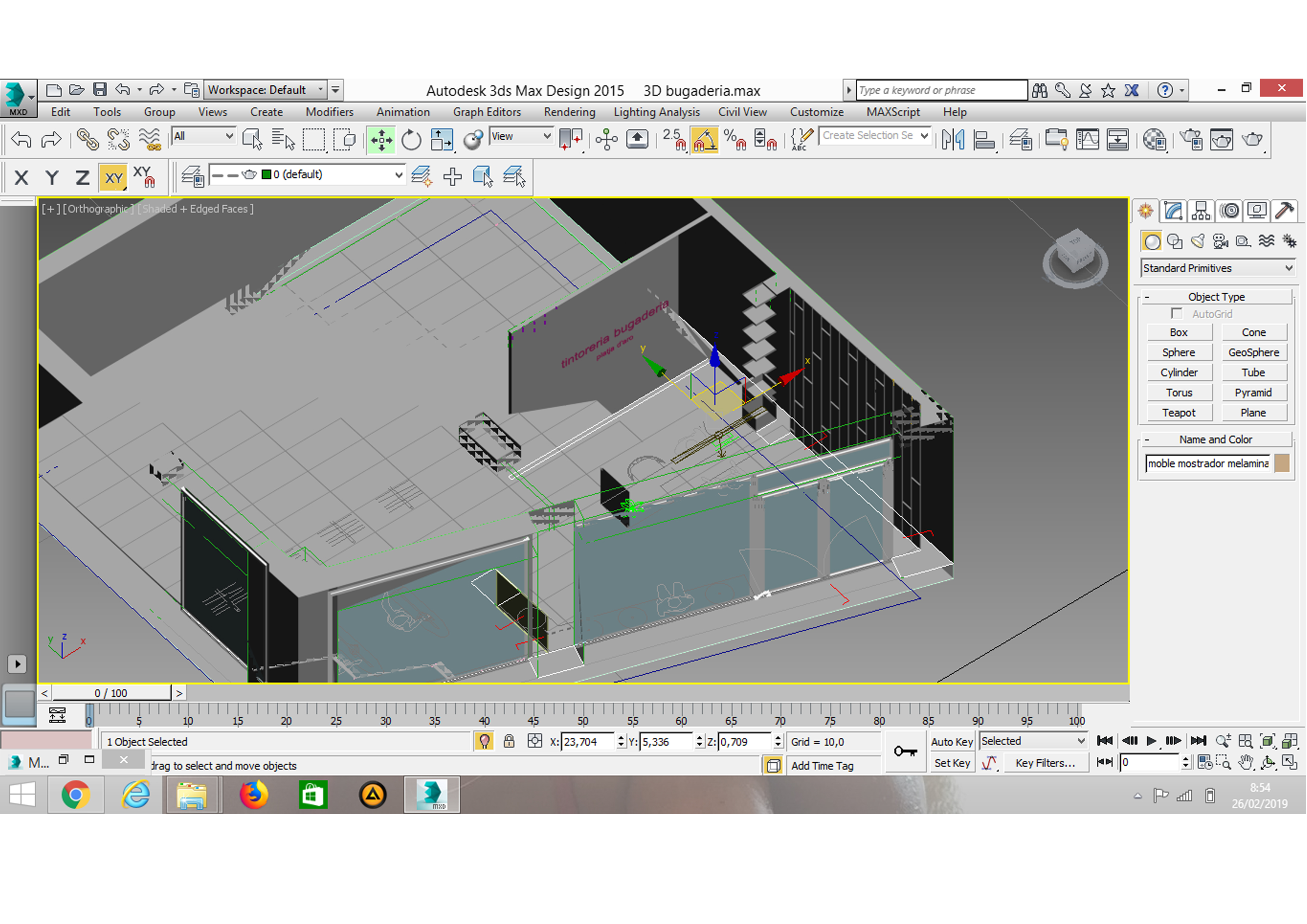1307x924 pixels.
Task: Click the Chrome icon in taskbar
Action: point(76,795)
